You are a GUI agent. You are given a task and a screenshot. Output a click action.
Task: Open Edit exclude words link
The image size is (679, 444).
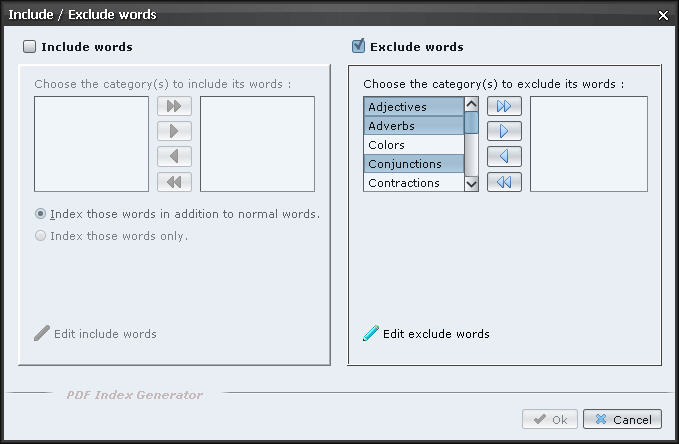pos(436,334)
